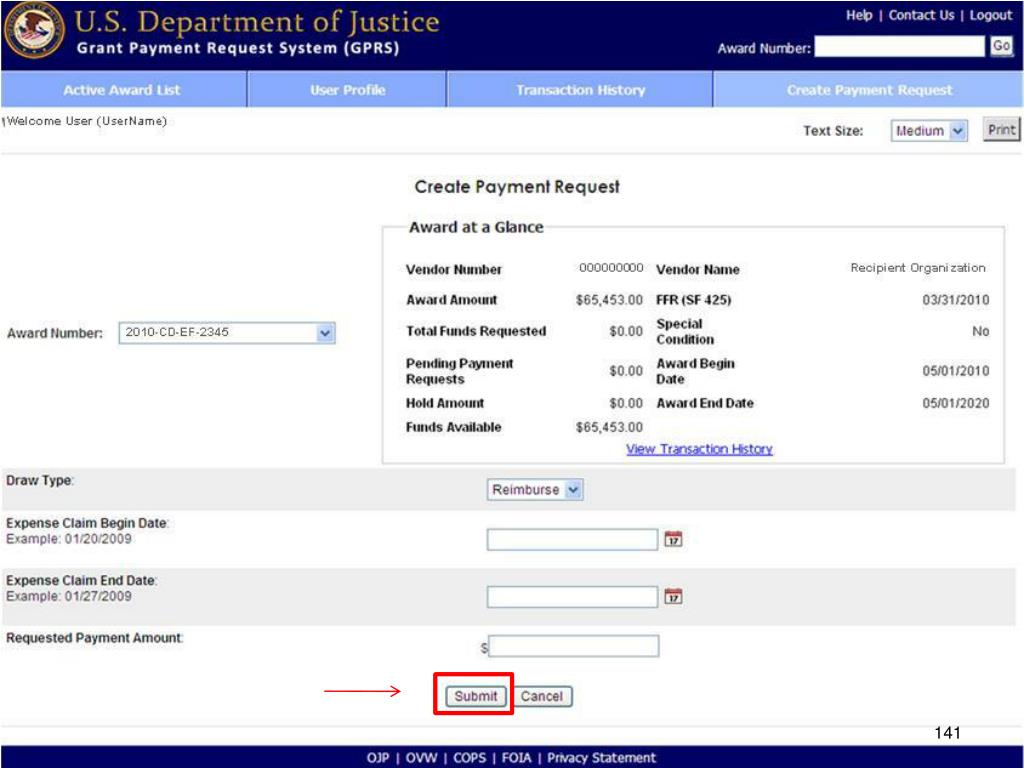This screenshot has height=768, width=1024.
Task: Open the View Transaction History link
Action: click(699, 449)
